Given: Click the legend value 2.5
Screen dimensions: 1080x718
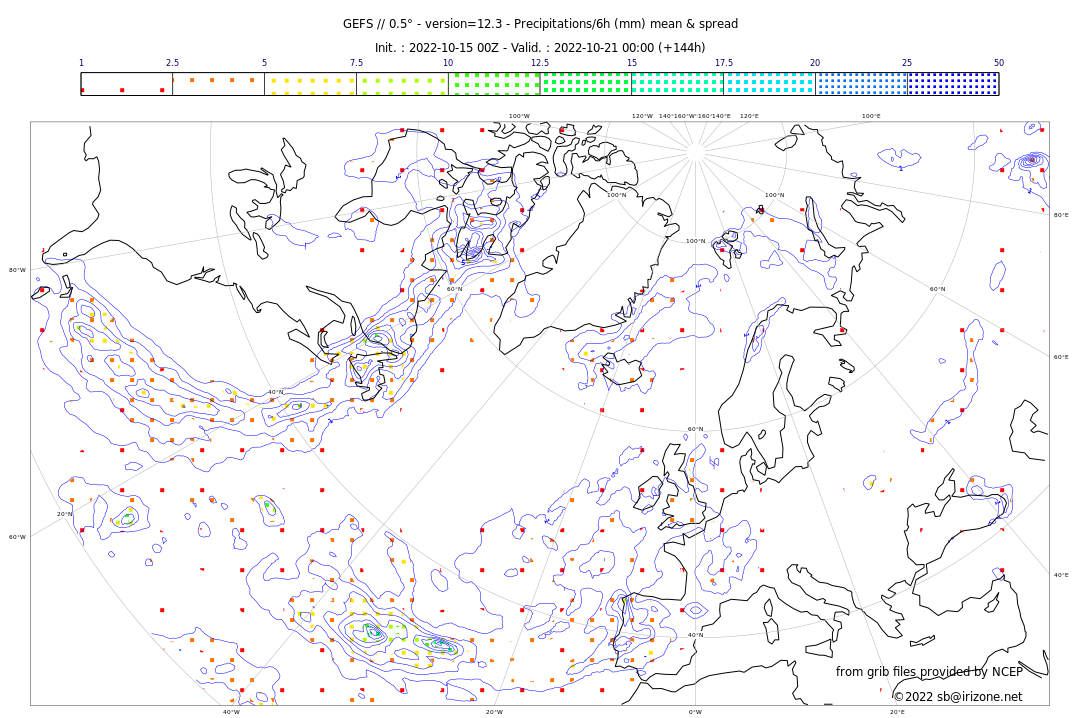Looking at the screenshot, I should (172, 63).
